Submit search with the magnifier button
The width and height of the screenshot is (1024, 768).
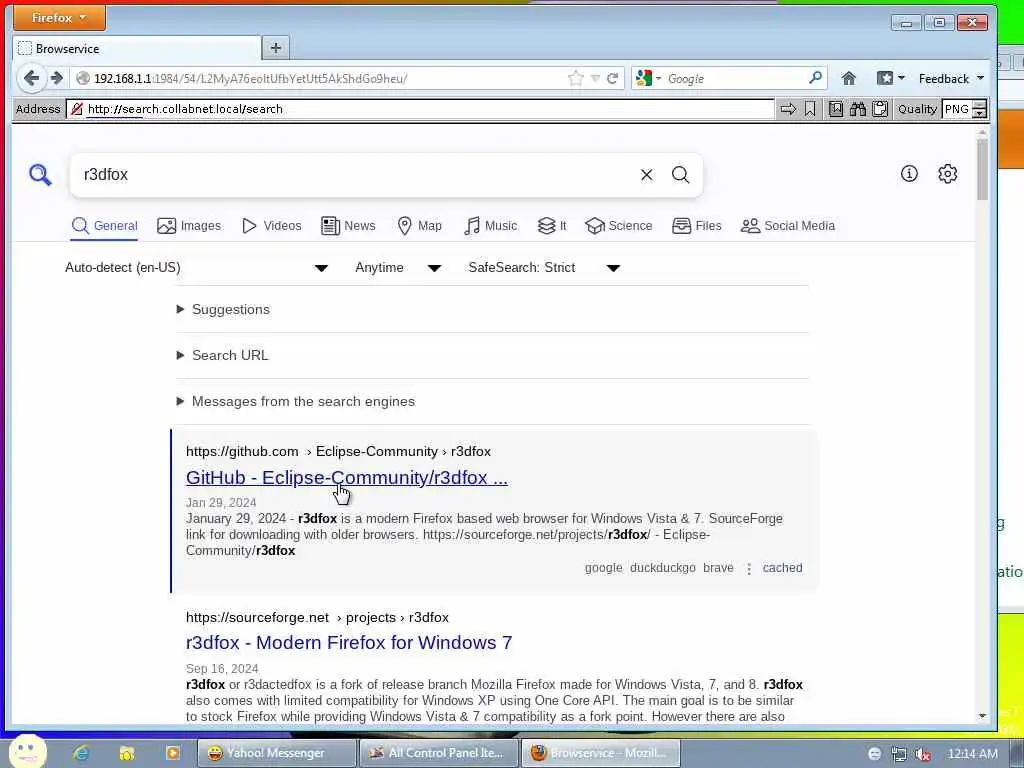point(680,174)
